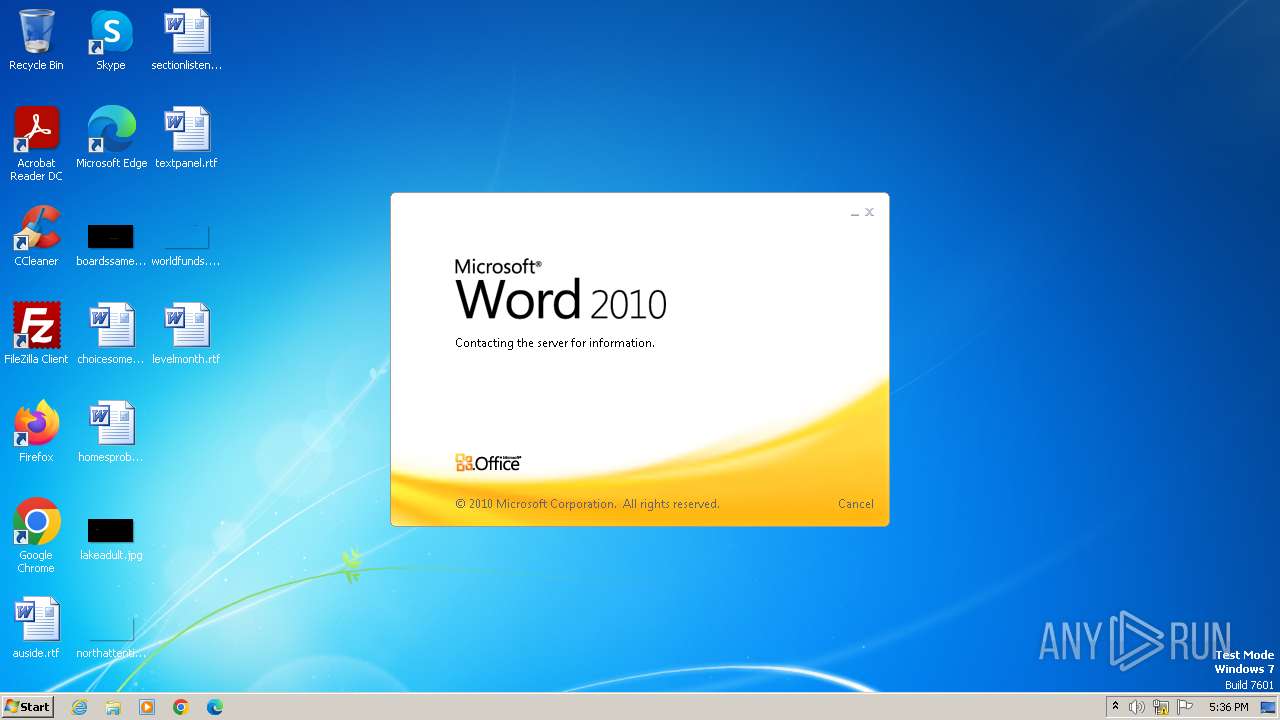Viewport: 1280px width, 720px height.
Task: Close the Word 2010 splash screen
Action: (x=870, y=212)
